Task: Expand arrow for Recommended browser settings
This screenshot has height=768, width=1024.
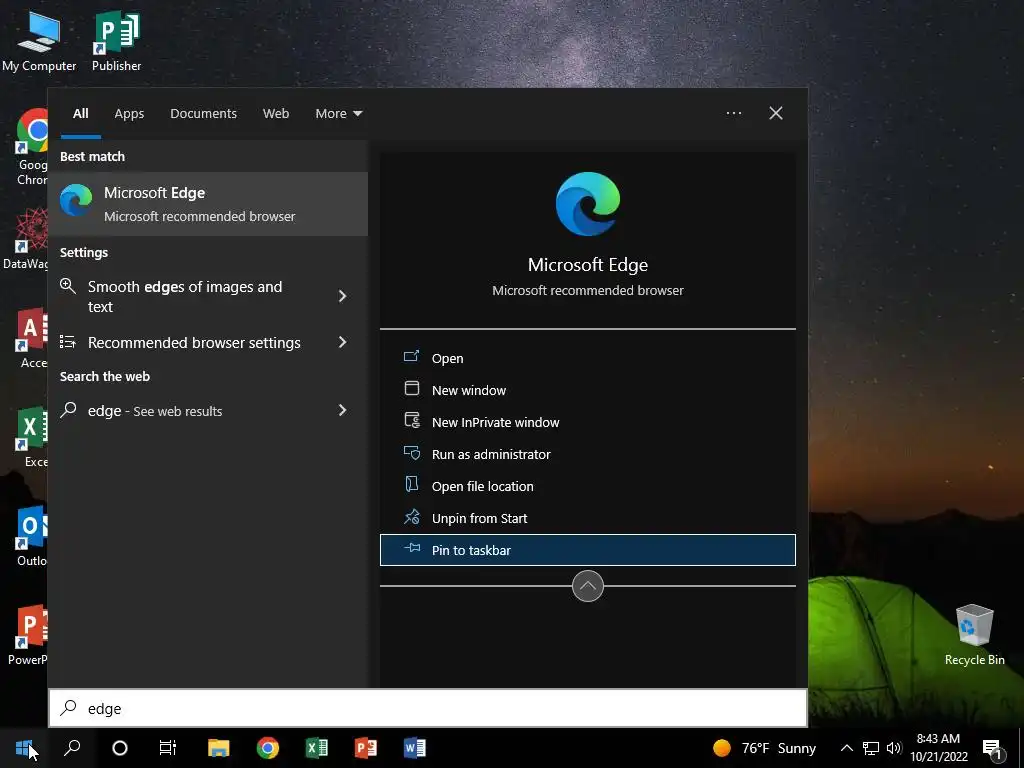Action: 342,342
